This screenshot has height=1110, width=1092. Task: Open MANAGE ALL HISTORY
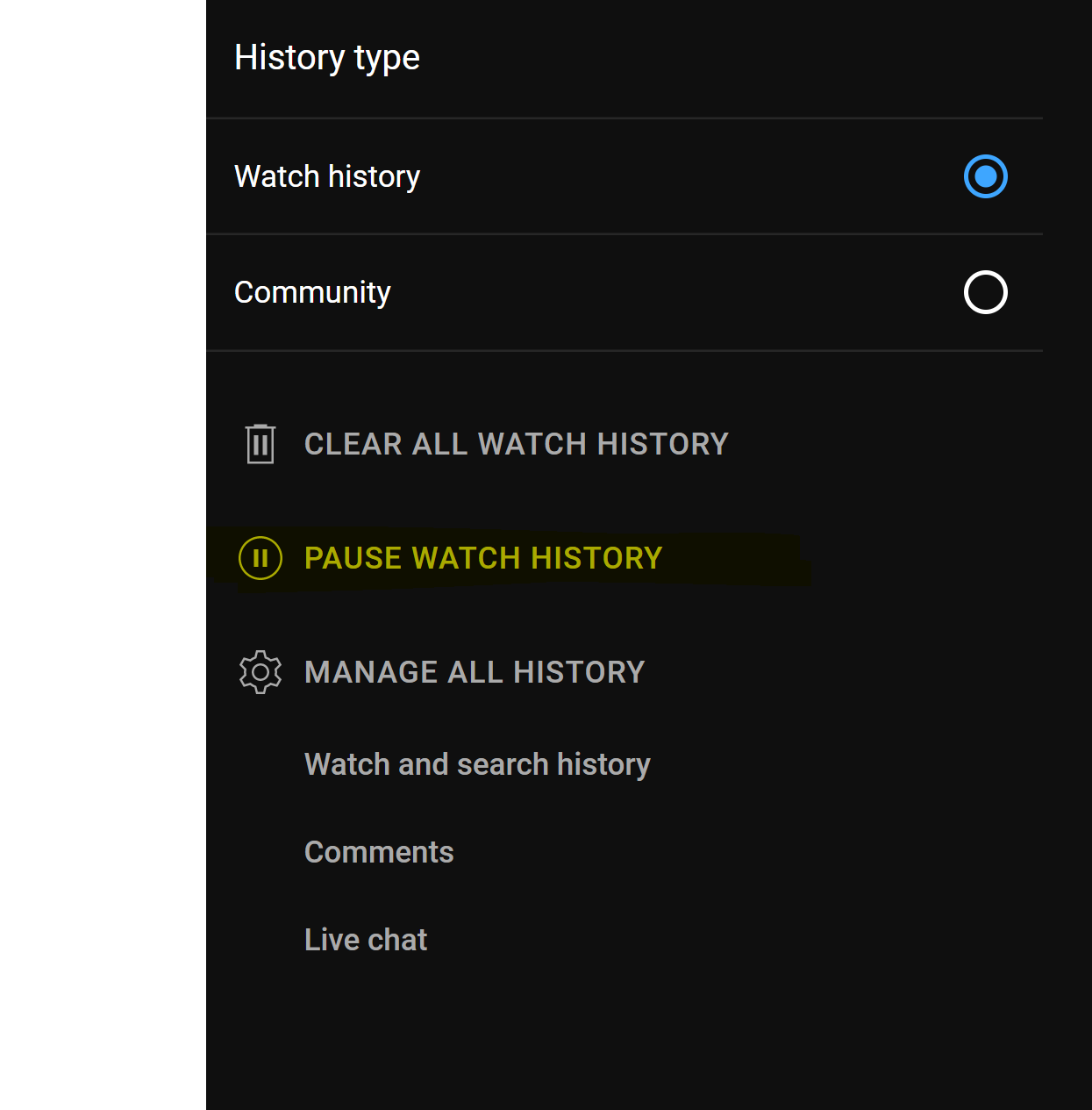pyautogui.click(x=475, y=672)
